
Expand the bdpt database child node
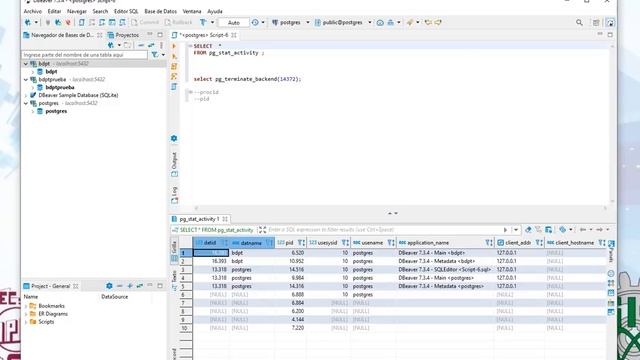click(33, 71)
